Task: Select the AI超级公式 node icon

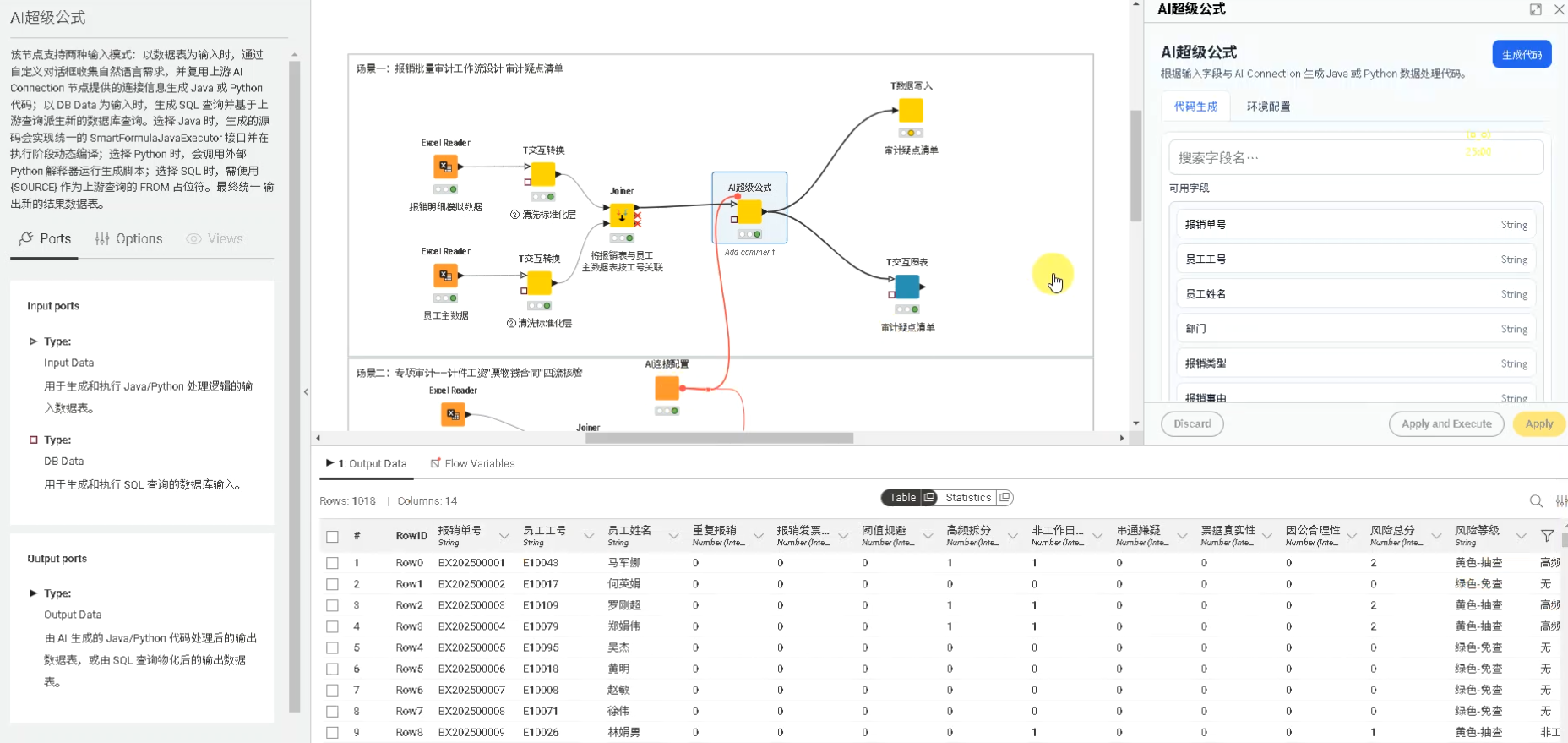Action: point(749,211)
